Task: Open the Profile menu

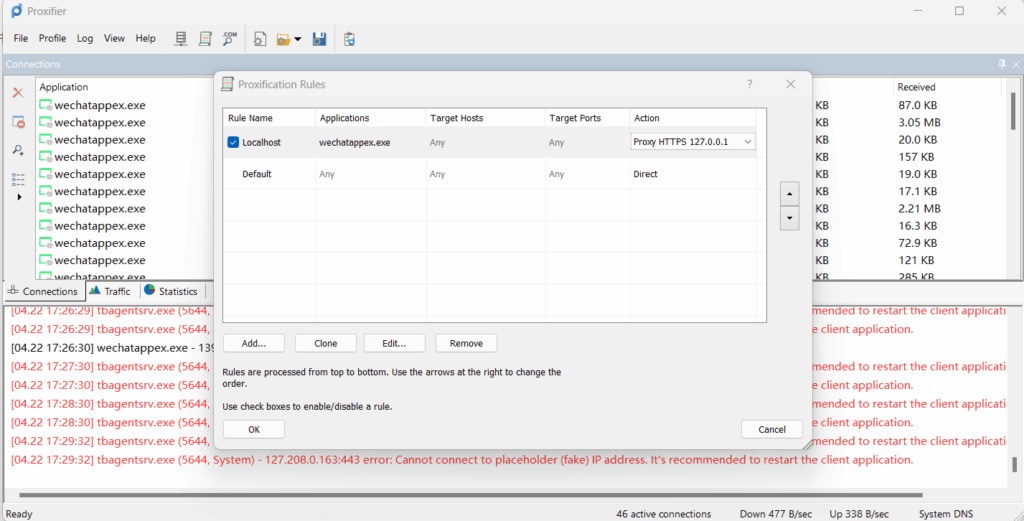Action: coord(52,39)
